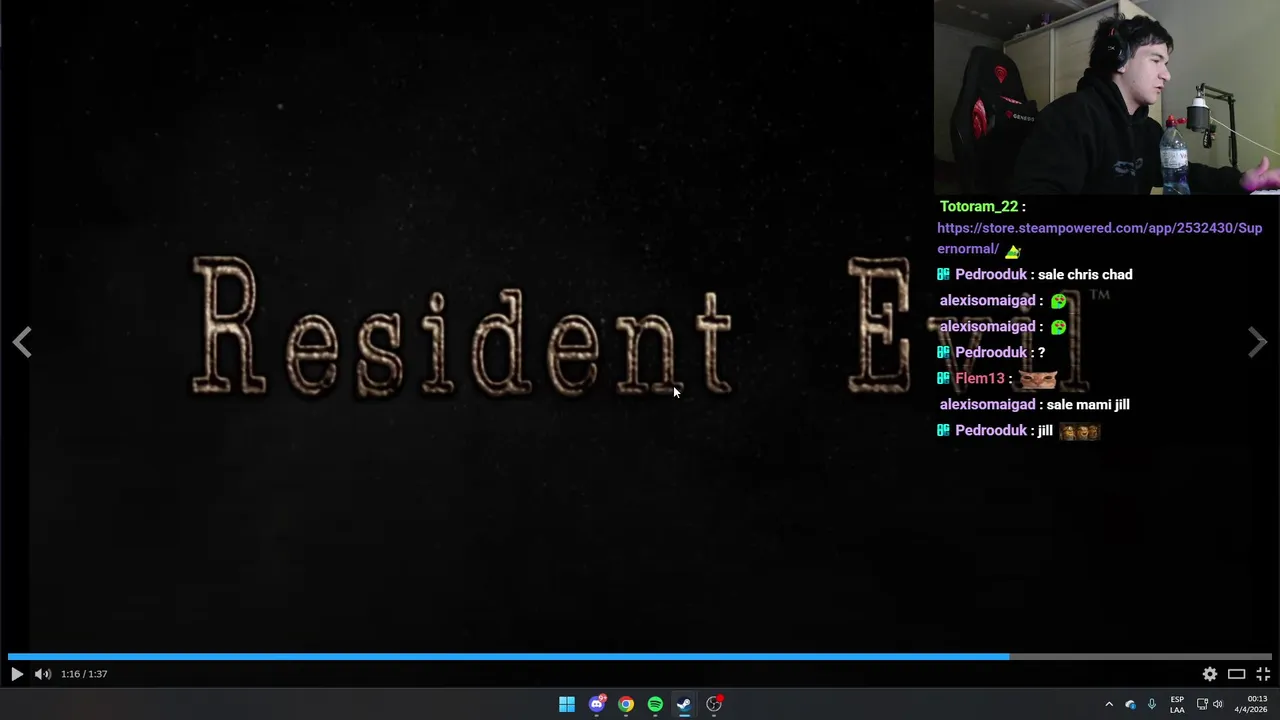Open the network settings tray icon
This screenshot has height=720, width=1280.
pos(1202,704)
